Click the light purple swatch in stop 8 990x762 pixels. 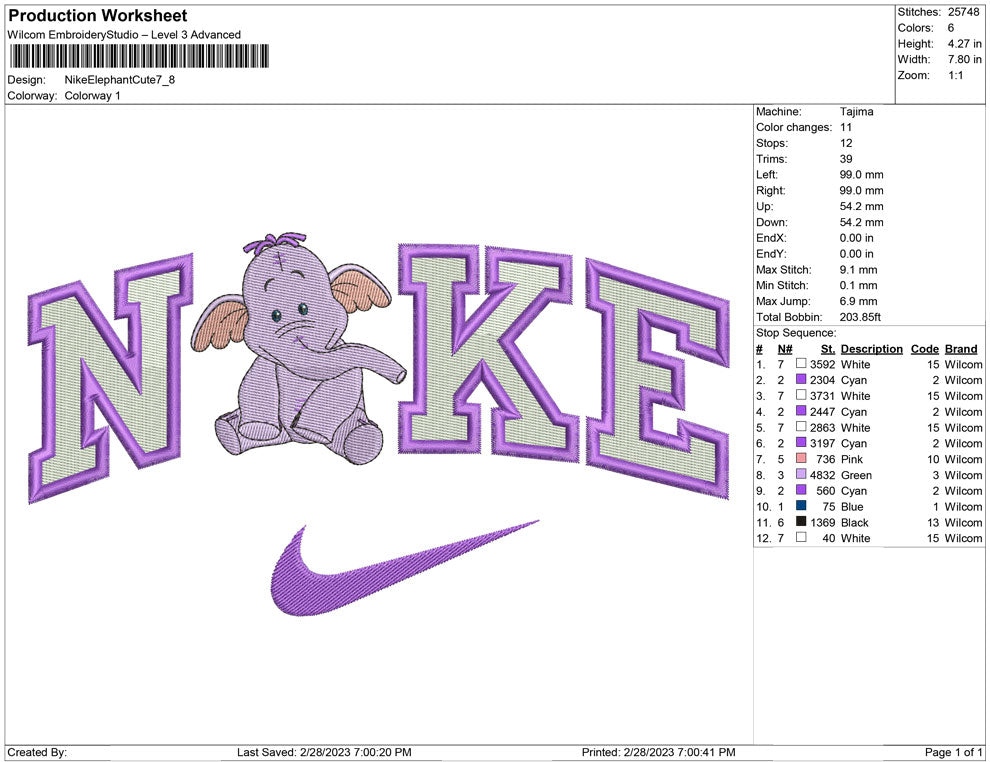[x=801, y=474]
